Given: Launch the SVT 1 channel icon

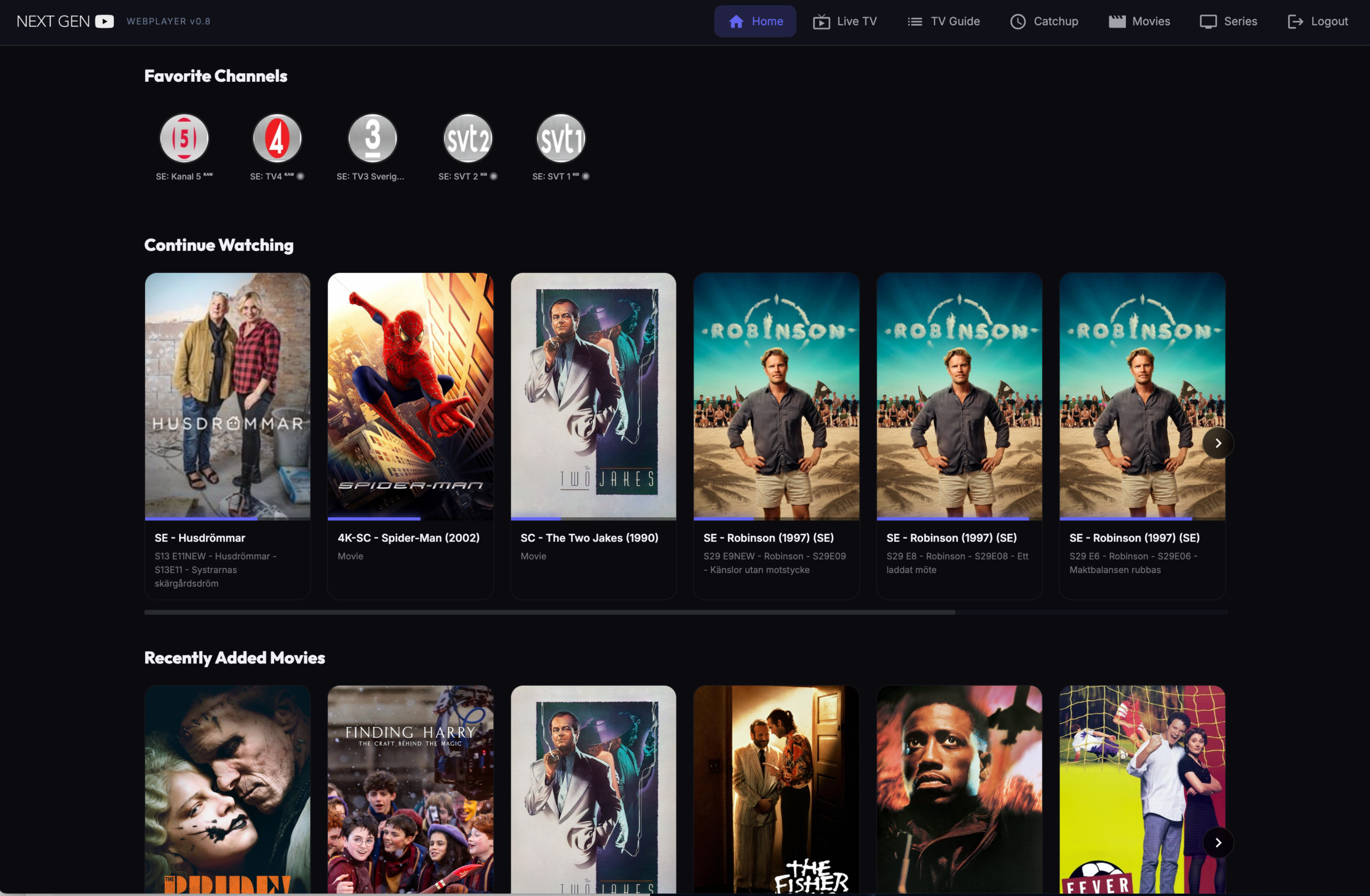Looking at the screenshot, I should pyautogui.click(x=561, y=138).
